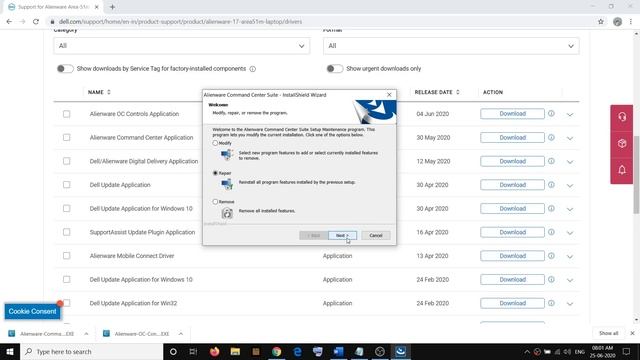
Task: Toggle Show urgent downloads only switch
Action: click(335, 69)
